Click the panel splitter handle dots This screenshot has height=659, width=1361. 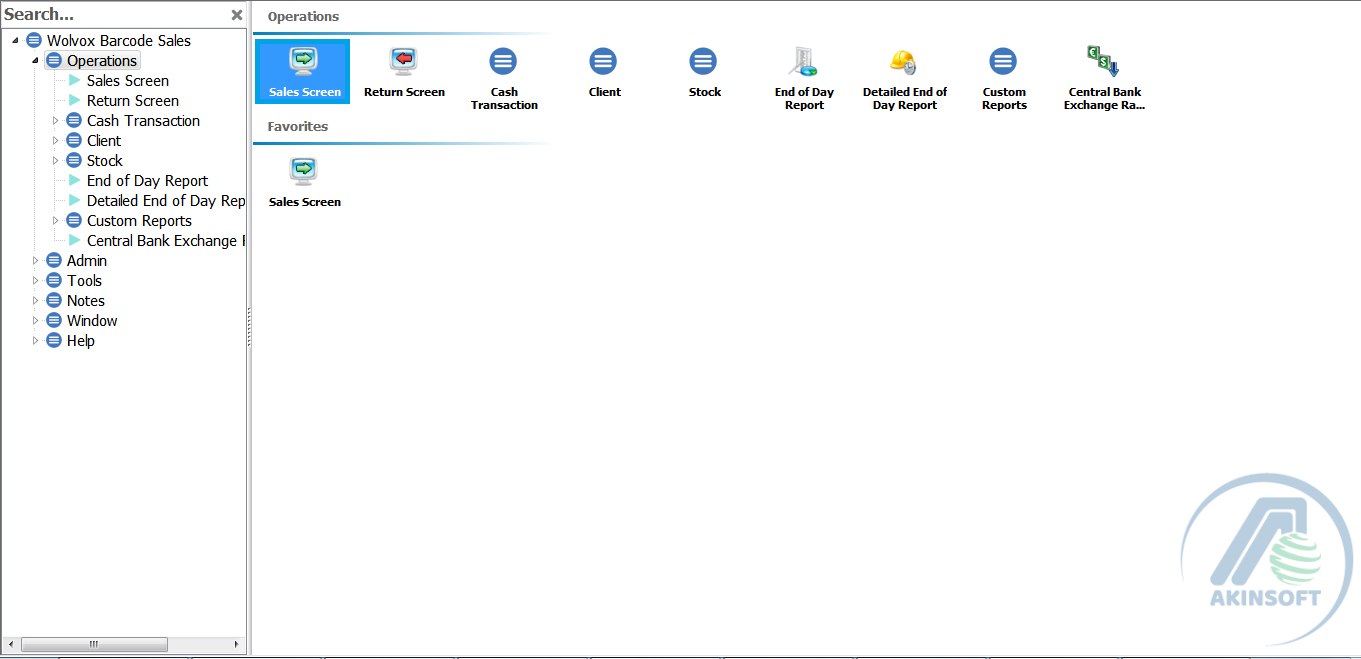point(249,327)
